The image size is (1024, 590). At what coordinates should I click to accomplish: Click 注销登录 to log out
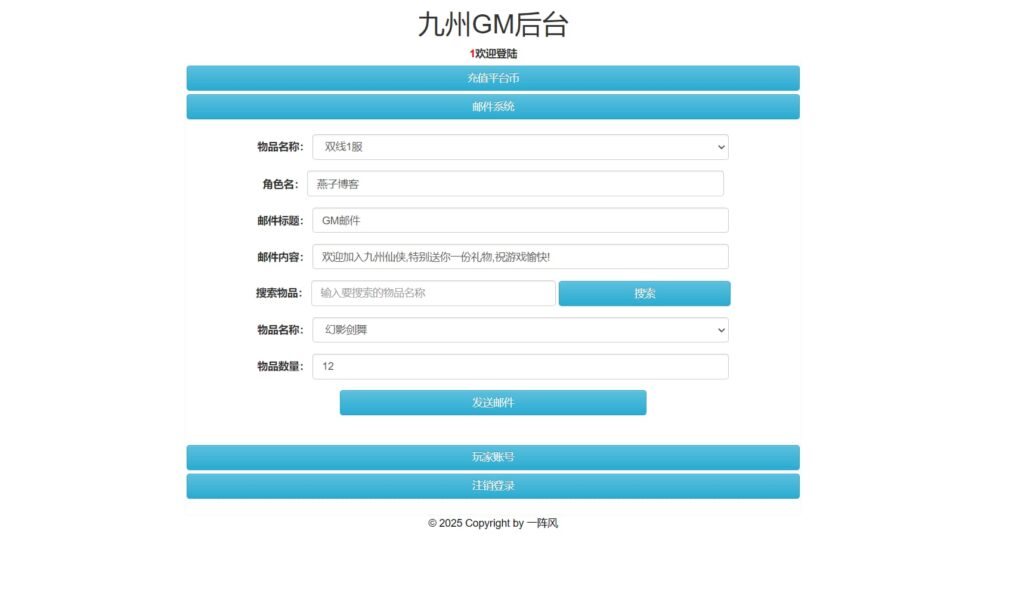[492, 485]
